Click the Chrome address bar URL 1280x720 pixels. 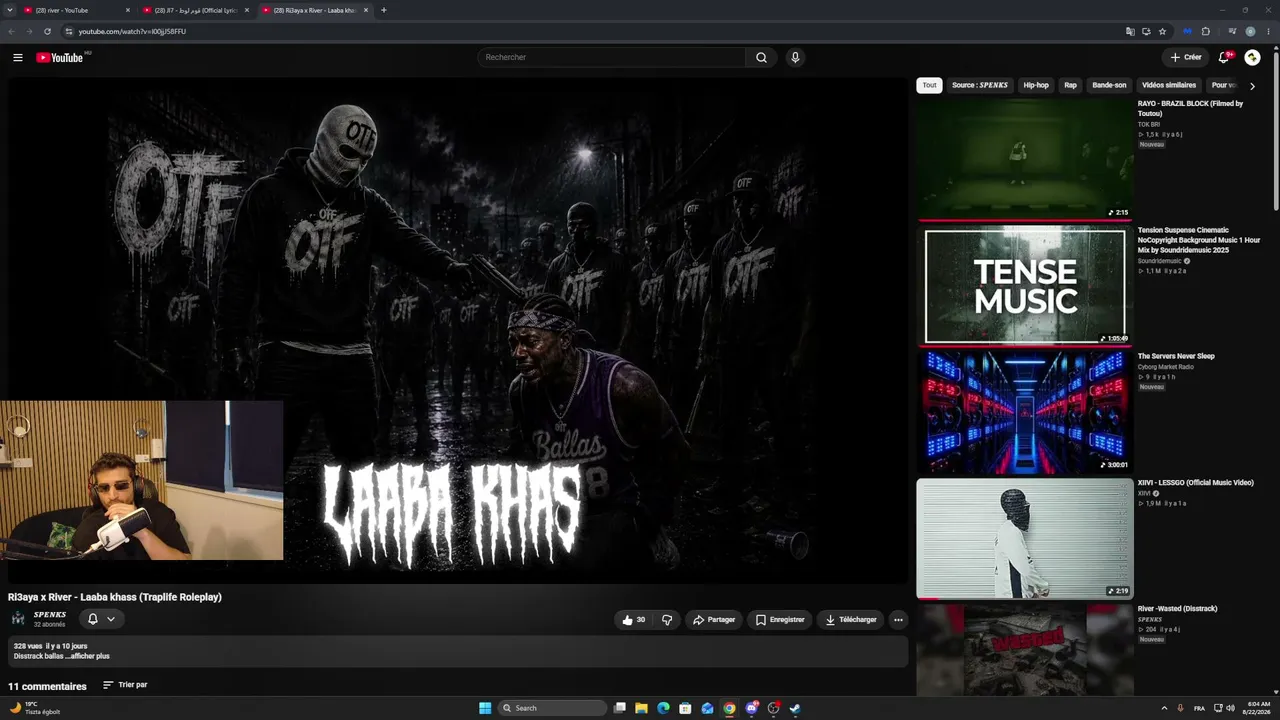132,31
